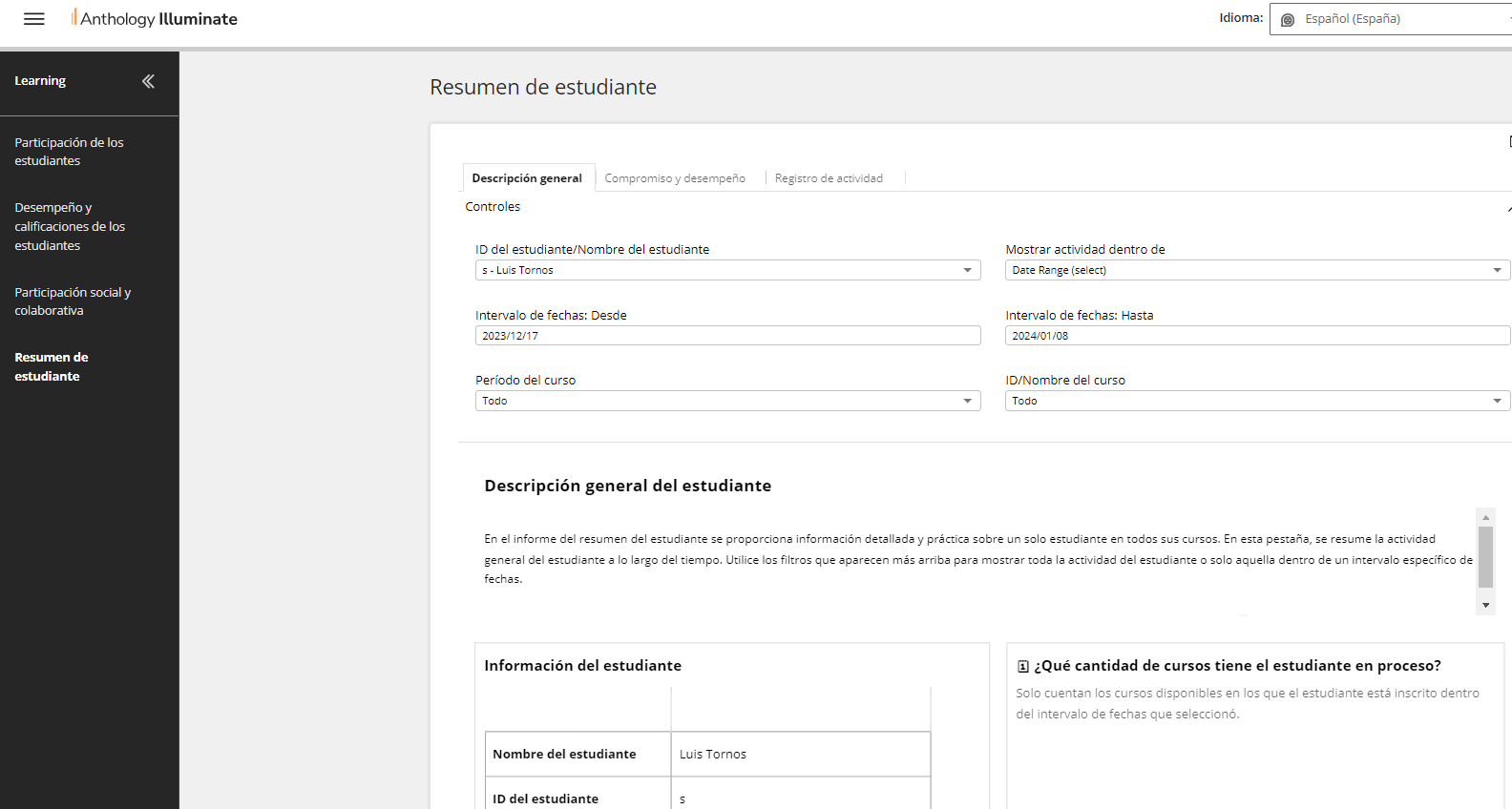Click the ¿Qué cantidad de cursos question heading

pos(1238,666)
